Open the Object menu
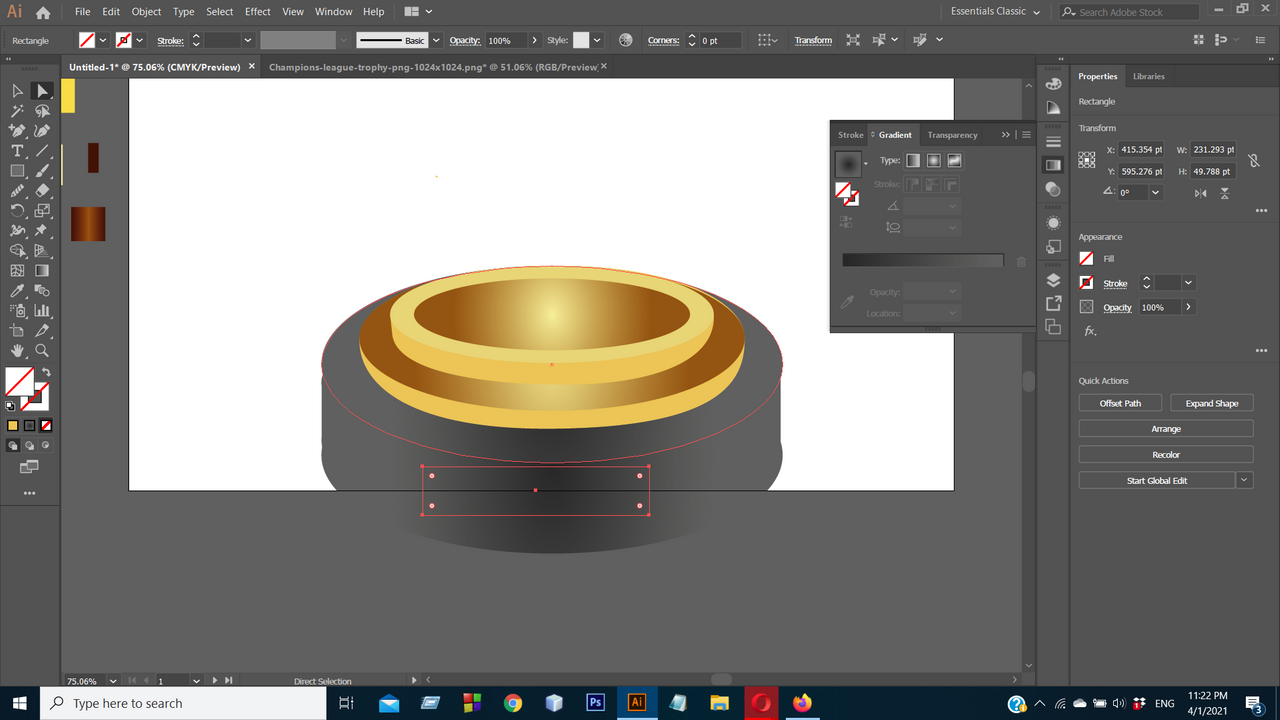 pyautogui.click(x=146, y=11)
